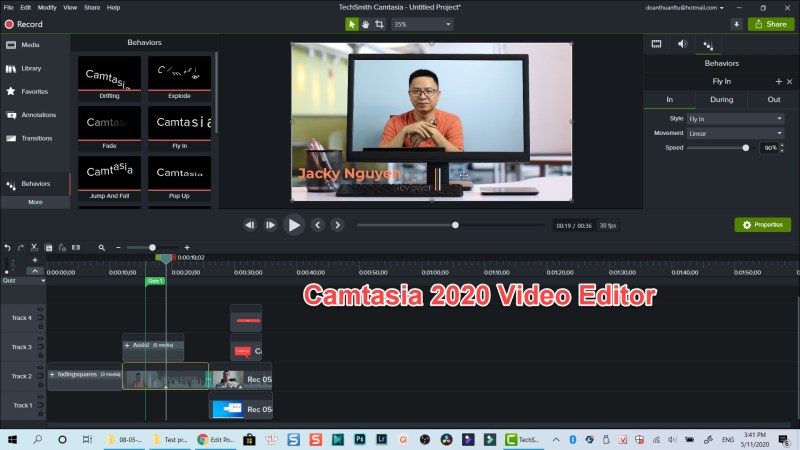Switch to the During tab in Behaviors
Viewport: 800px width, 450px height.
click(x=721, y=100)
